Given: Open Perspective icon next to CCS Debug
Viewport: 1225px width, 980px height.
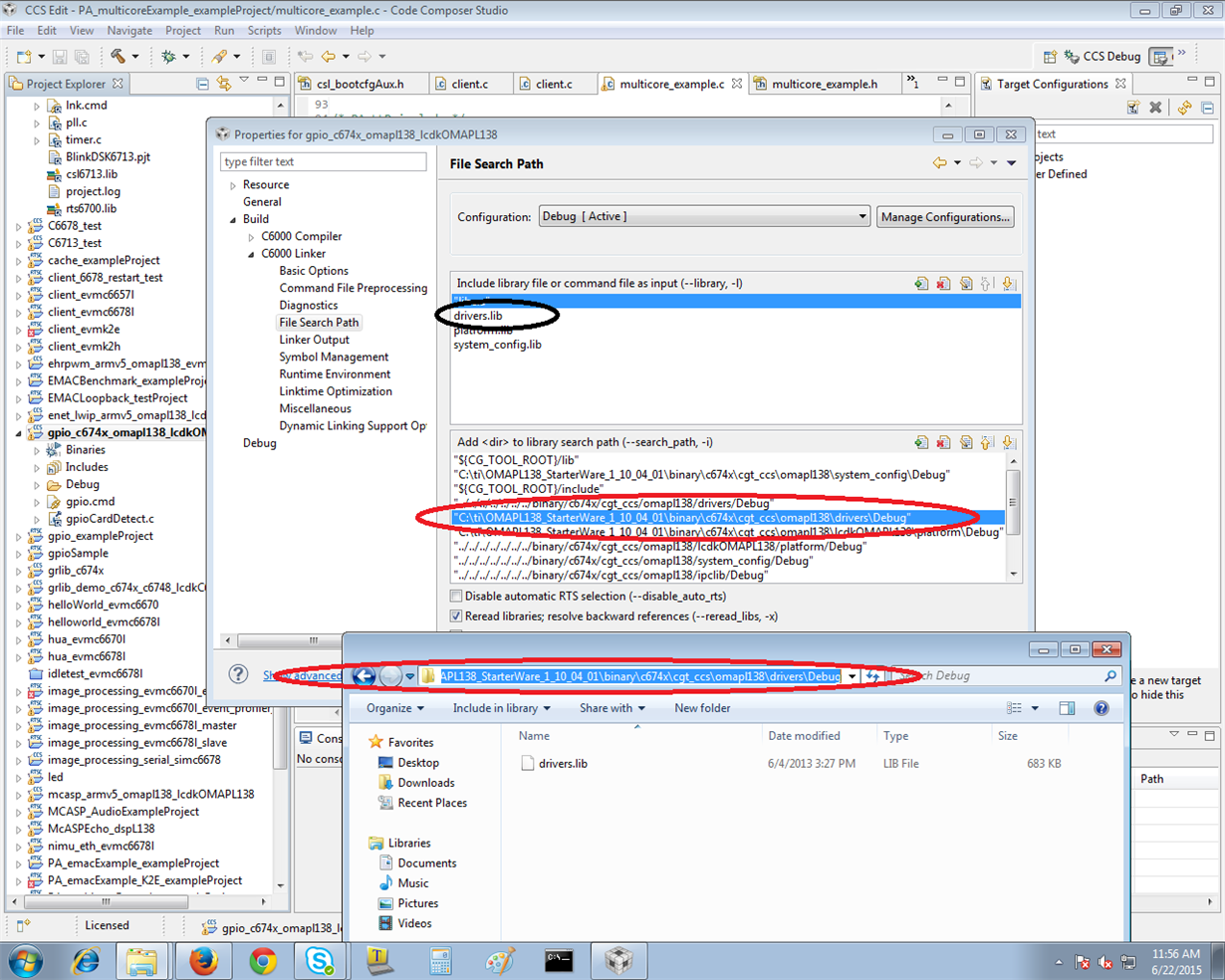Looking at the screenshot, I should (x=1050, y=57).
